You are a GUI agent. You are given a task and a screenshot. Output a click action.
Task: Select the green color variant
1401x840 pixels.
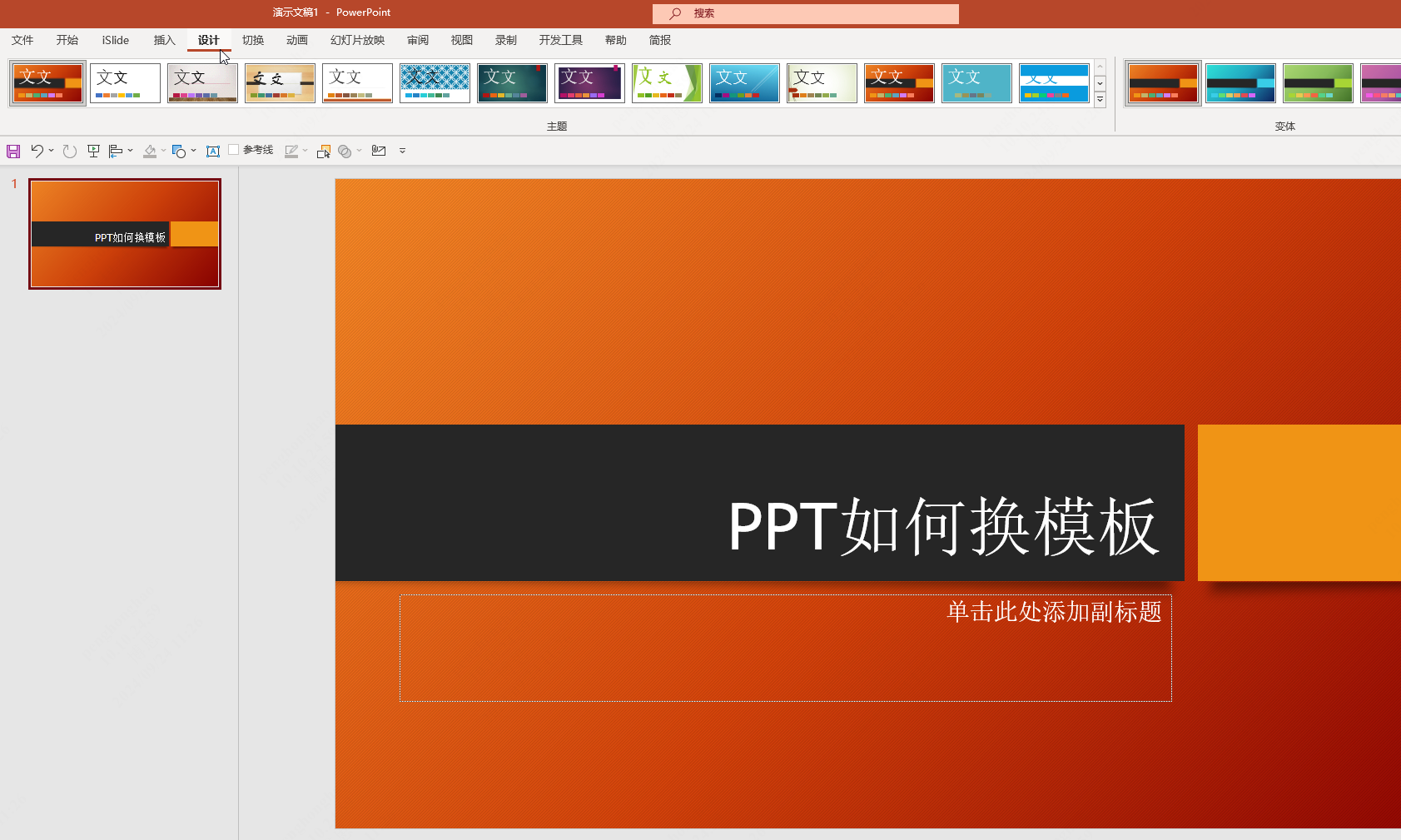click(1318, 83)
